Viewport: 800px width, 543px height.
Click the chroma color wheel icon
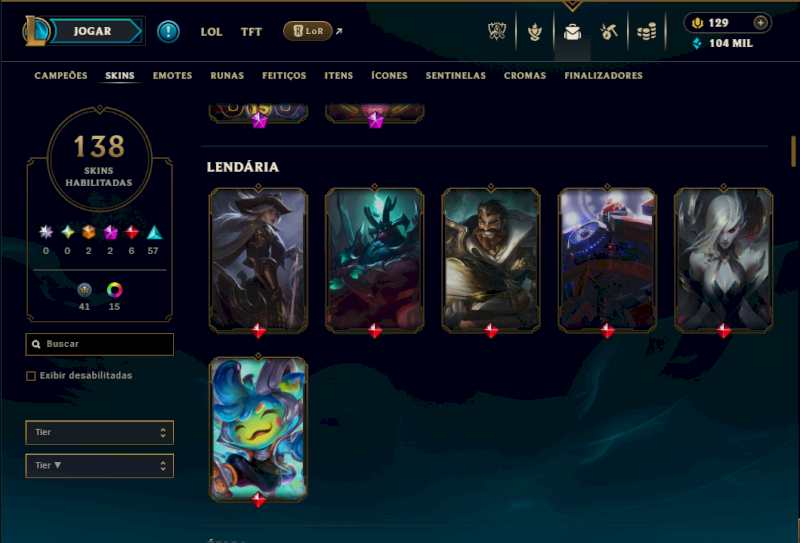(x=114, y=290)
